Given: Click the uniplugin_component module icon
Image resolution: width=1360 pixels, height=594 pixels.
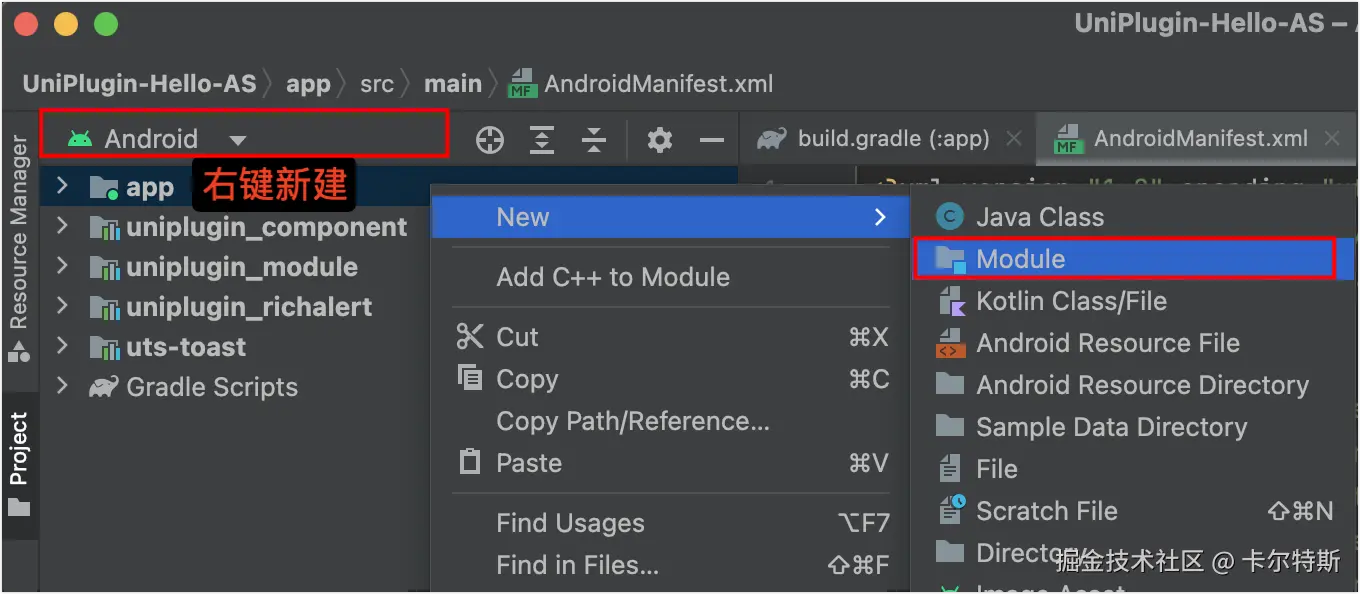Looking at the screenshot, I should [x=104, y=228].
